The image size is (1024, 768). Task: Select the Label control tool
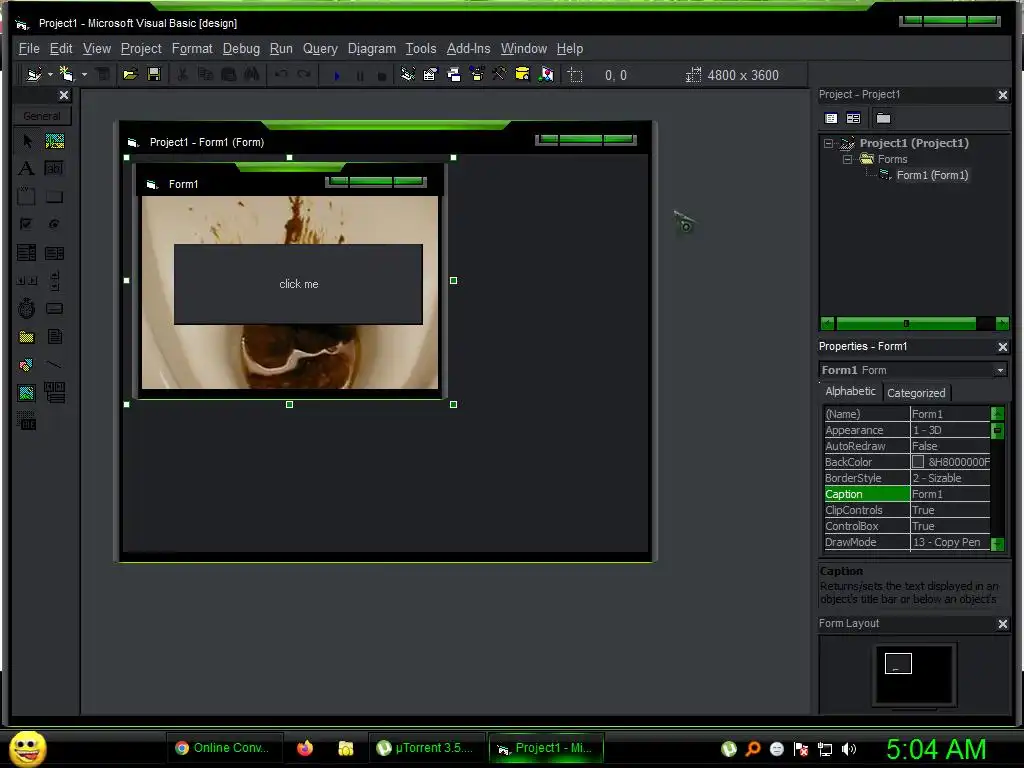(27, 168)
